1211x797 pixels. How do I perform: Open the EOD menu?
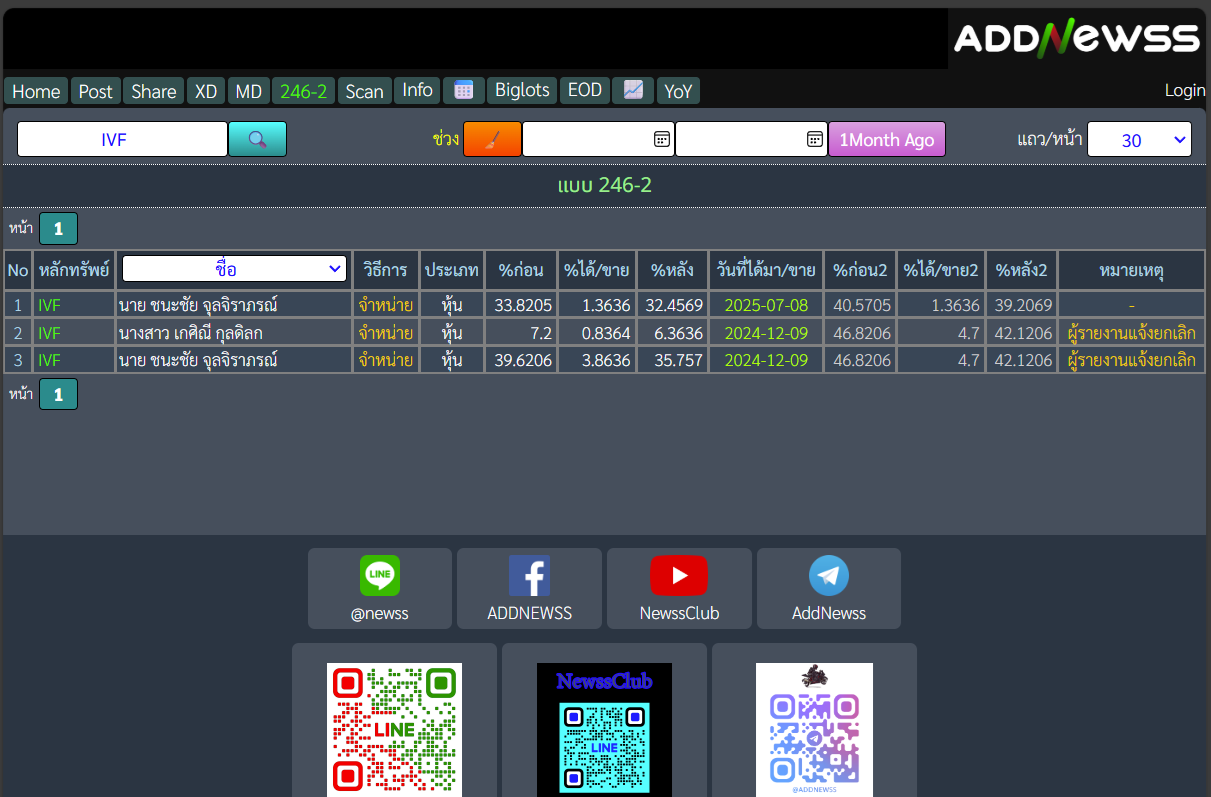(x=585, y=90)
